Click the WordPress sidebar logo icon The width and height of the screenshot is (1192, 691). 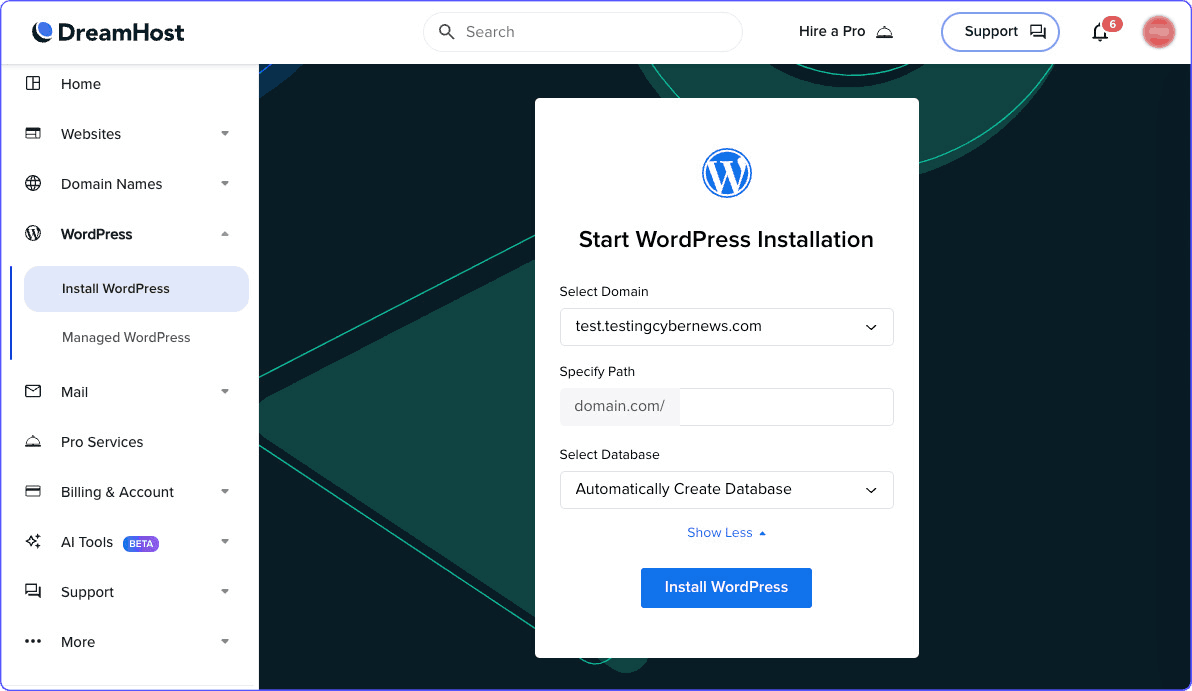pyautogui.click(x=33, y=233)
